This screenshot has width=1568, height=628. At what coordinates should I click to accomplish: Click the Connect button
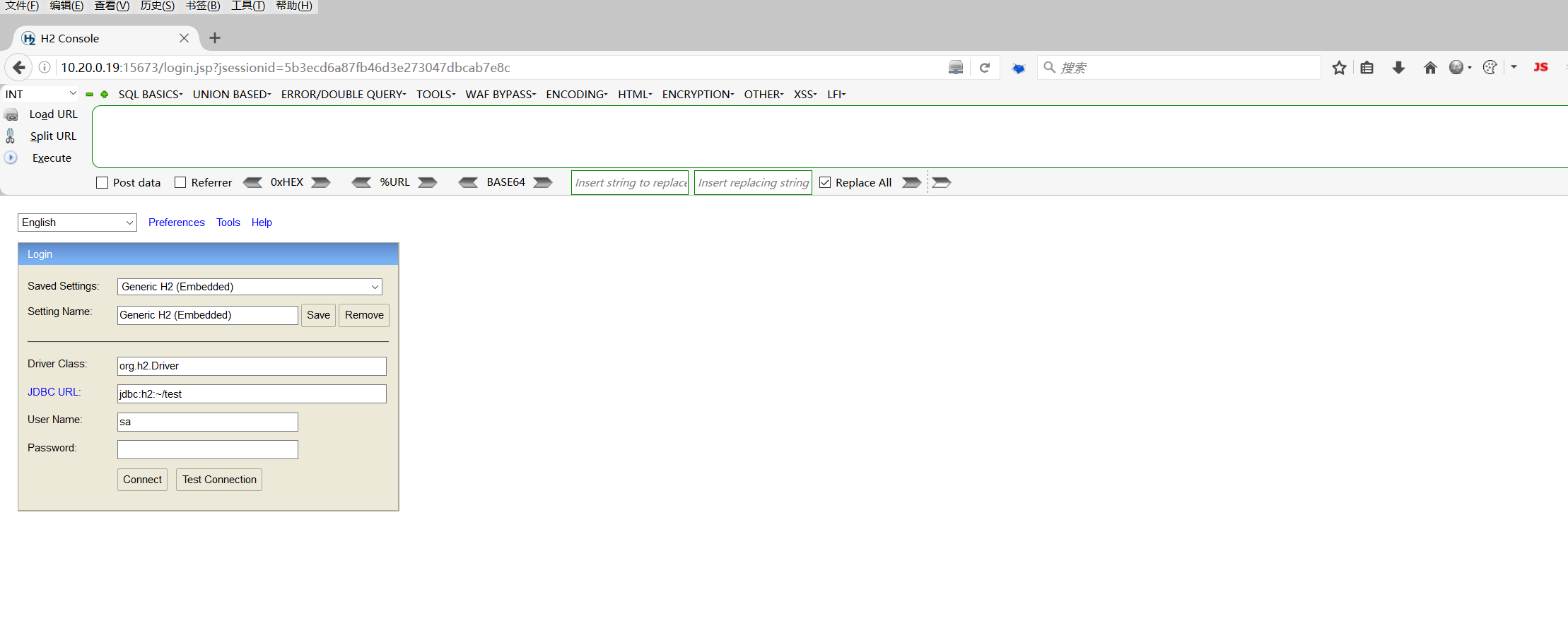[142, 480]
